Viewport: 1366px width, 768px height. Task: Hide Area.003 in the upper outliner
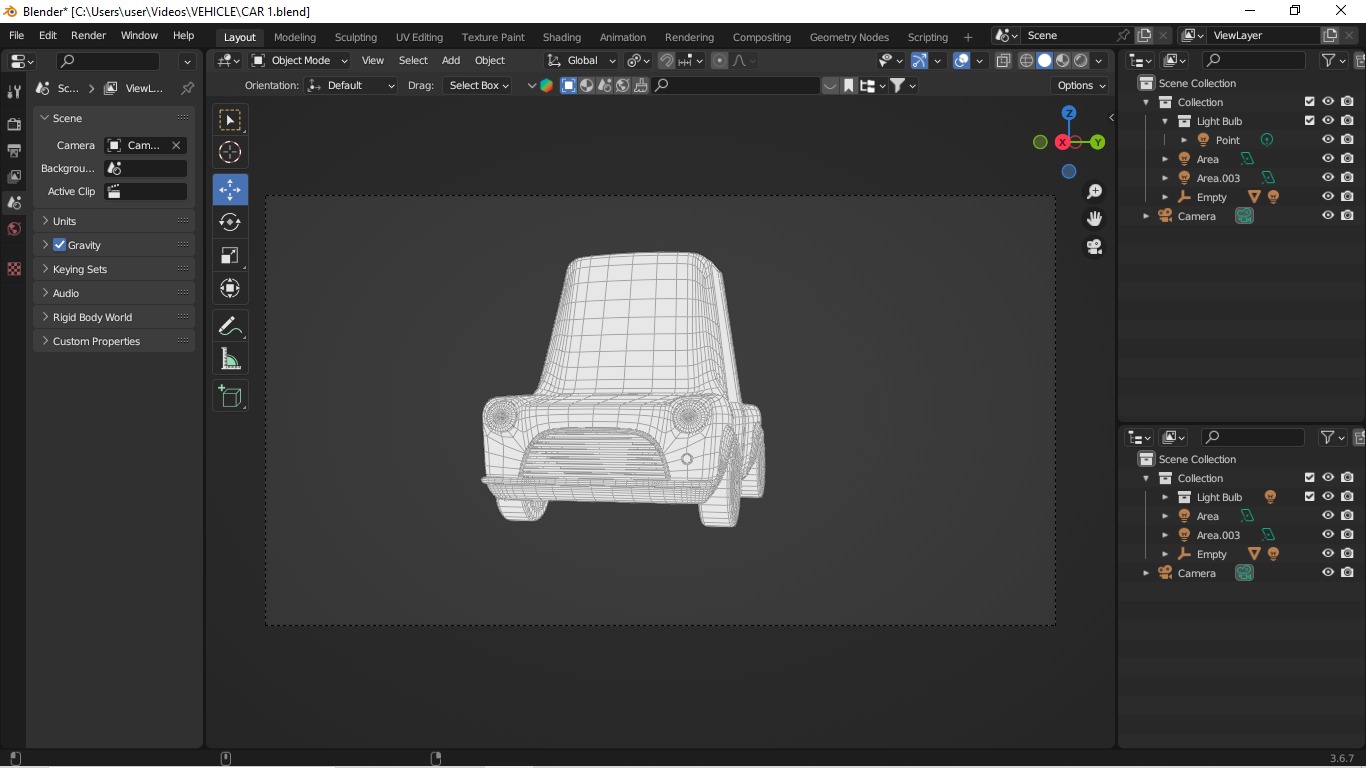tap(1328, 178)
